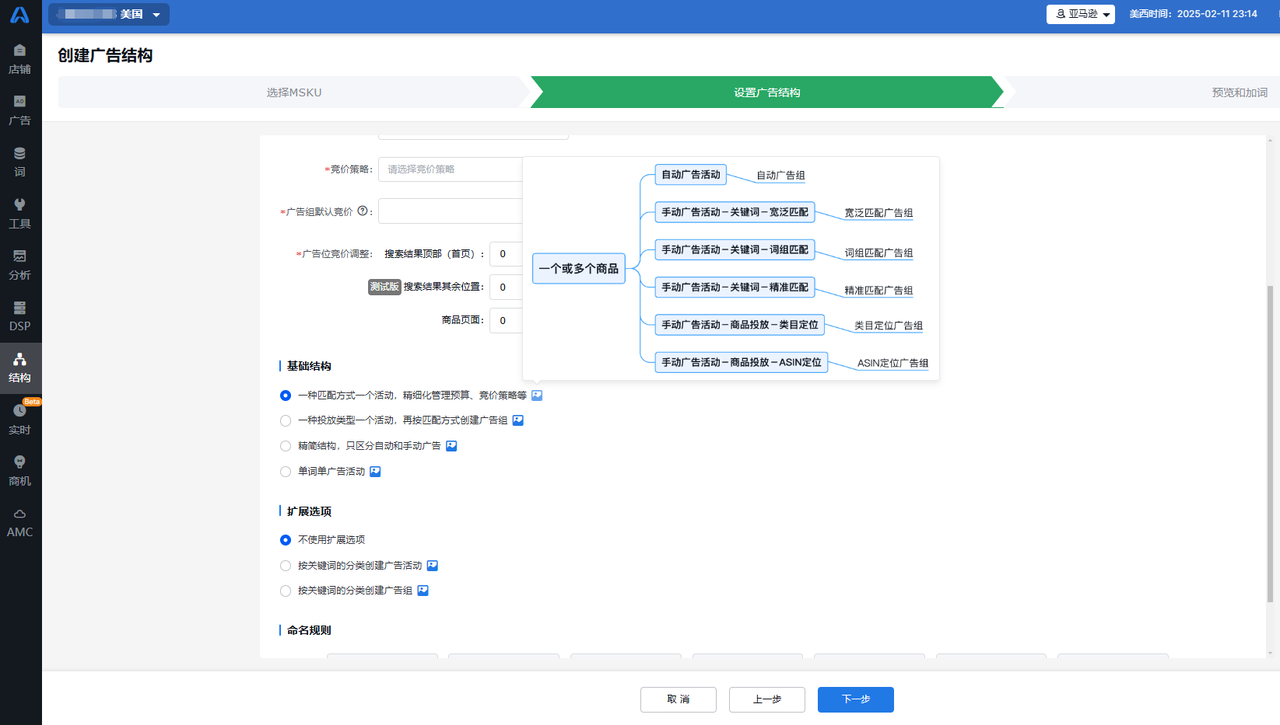Open the 商机 (Opportunity) sidebar icon
The height and width of the screenshot is (725, 1280).
click(20, 471)
